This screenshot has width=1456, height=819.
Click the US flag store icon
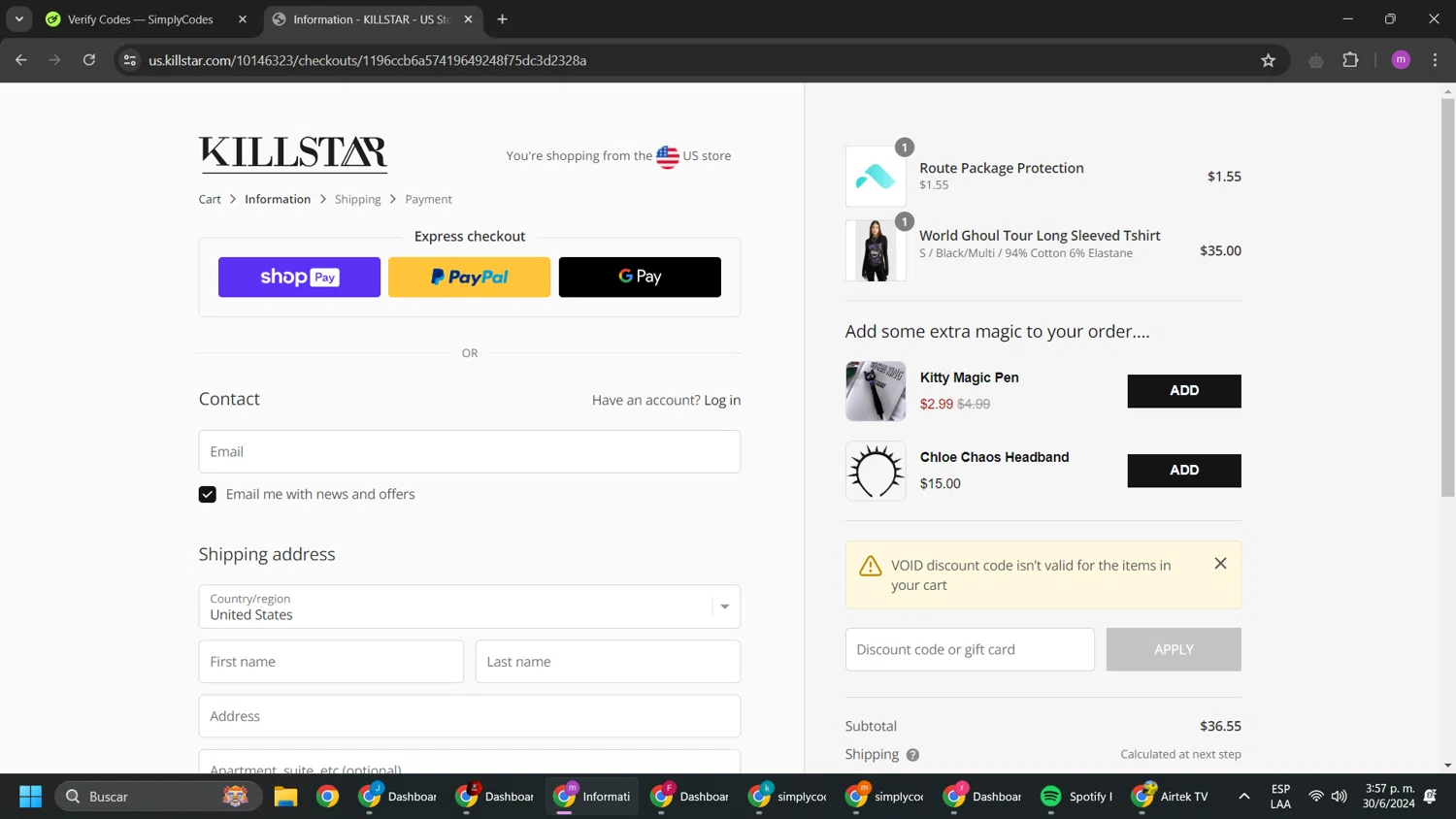pos(668,156)
